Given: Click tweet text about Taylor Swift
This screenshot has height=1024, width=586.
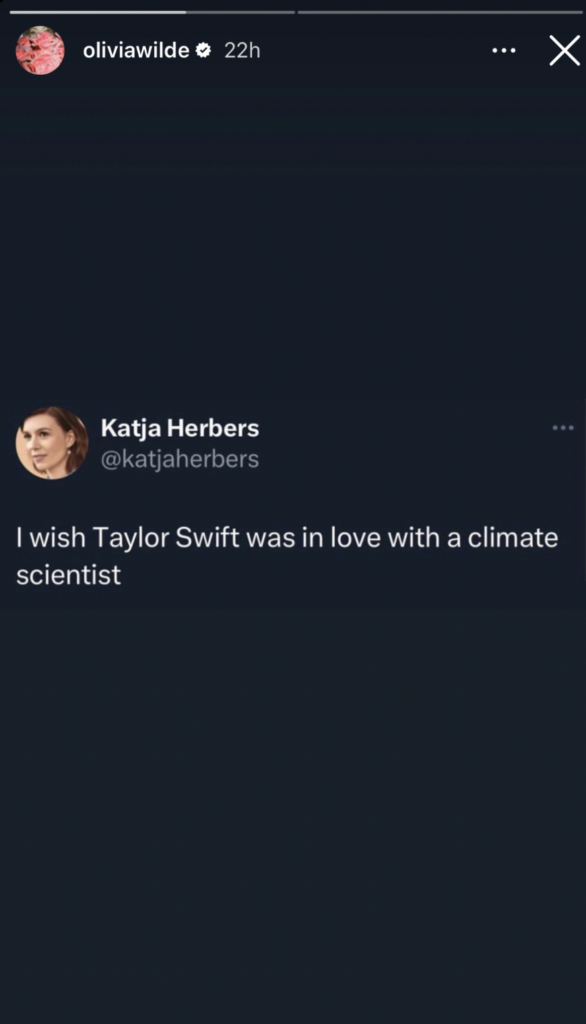Looking at the screenshot, I should click(x=287, y=556).
